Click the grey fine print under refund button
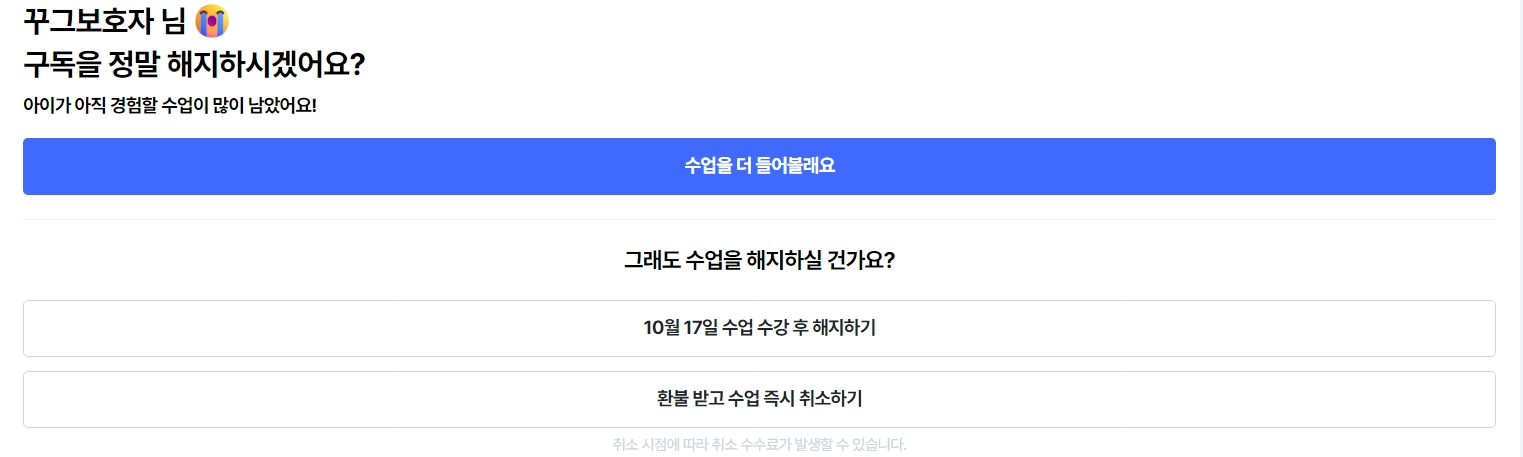Screen dimensions: 1523x457 tap(759, 444)
